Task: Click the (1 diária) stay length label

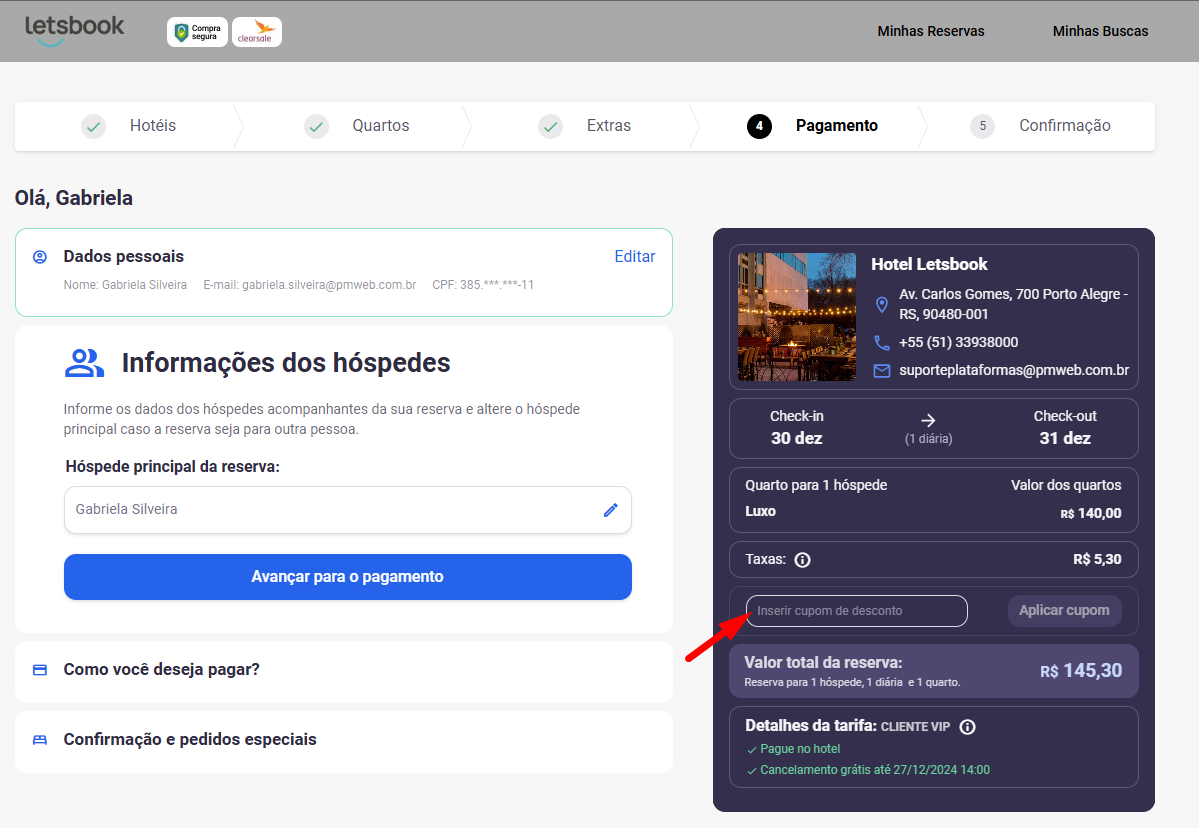Action: (x=928, y=439)
